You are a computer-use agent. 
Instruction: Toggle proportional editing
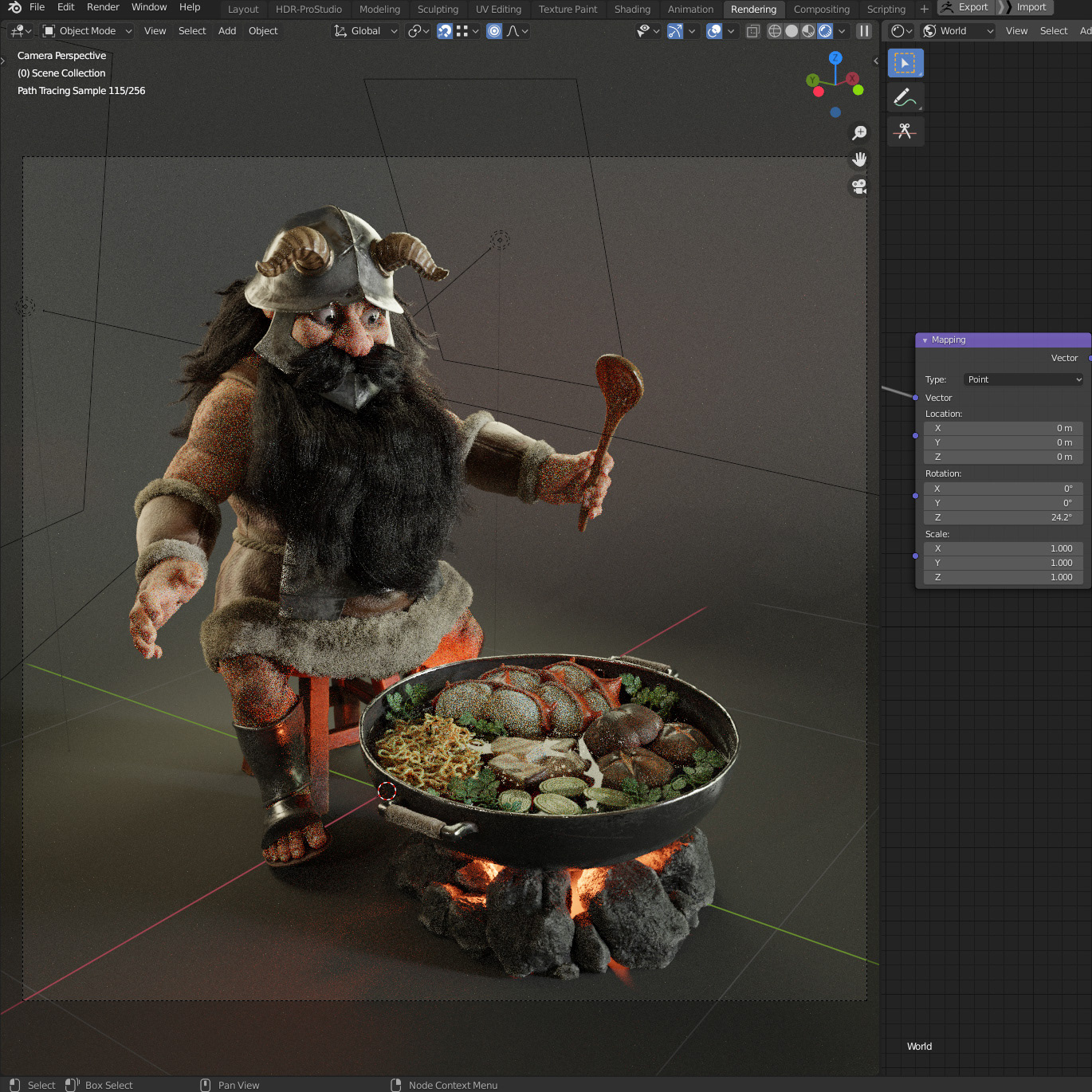pyautogui.click(x=494, y=31)
